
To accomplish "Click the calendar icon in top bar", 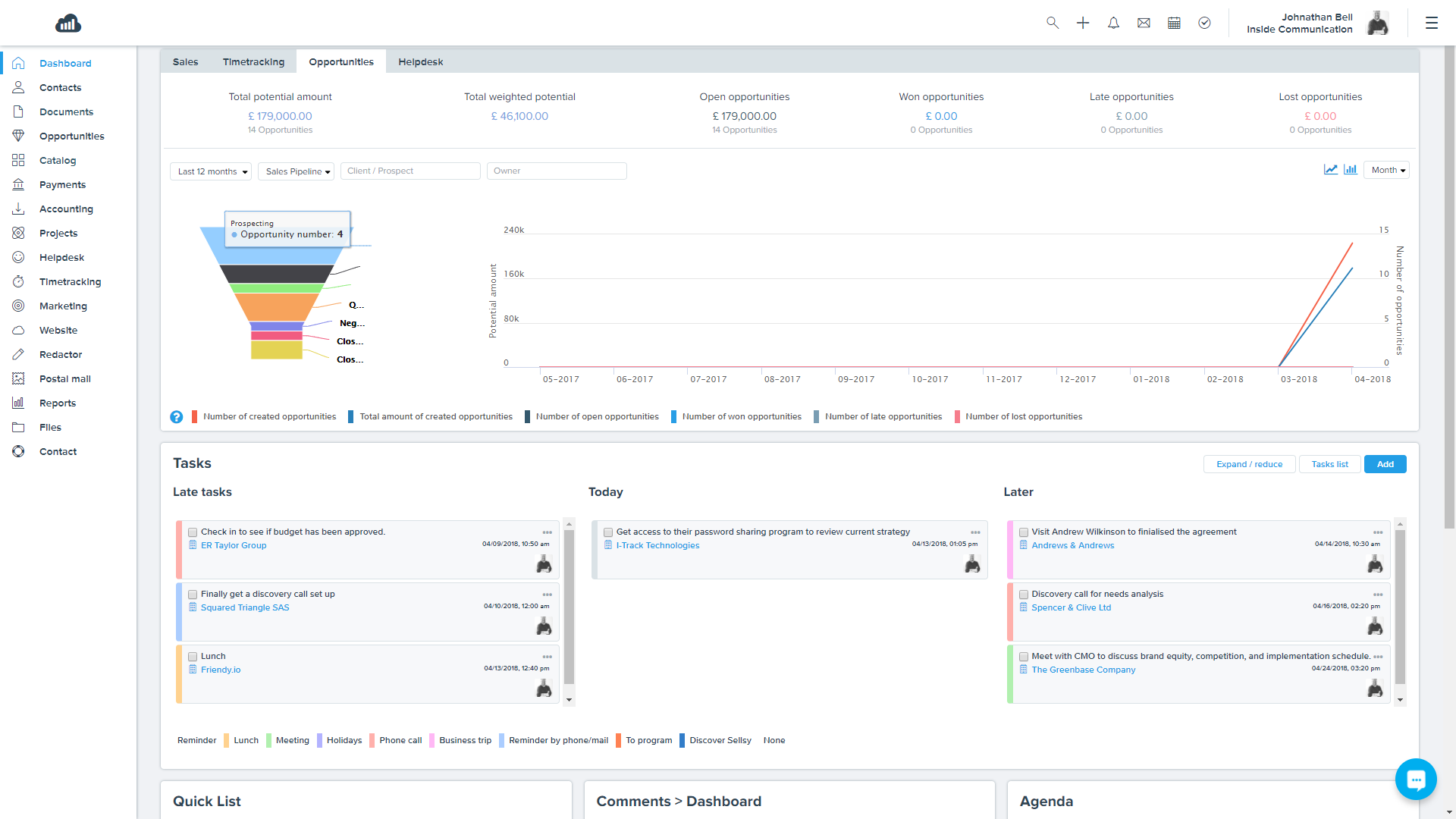I will click(x=1174, y=23).
